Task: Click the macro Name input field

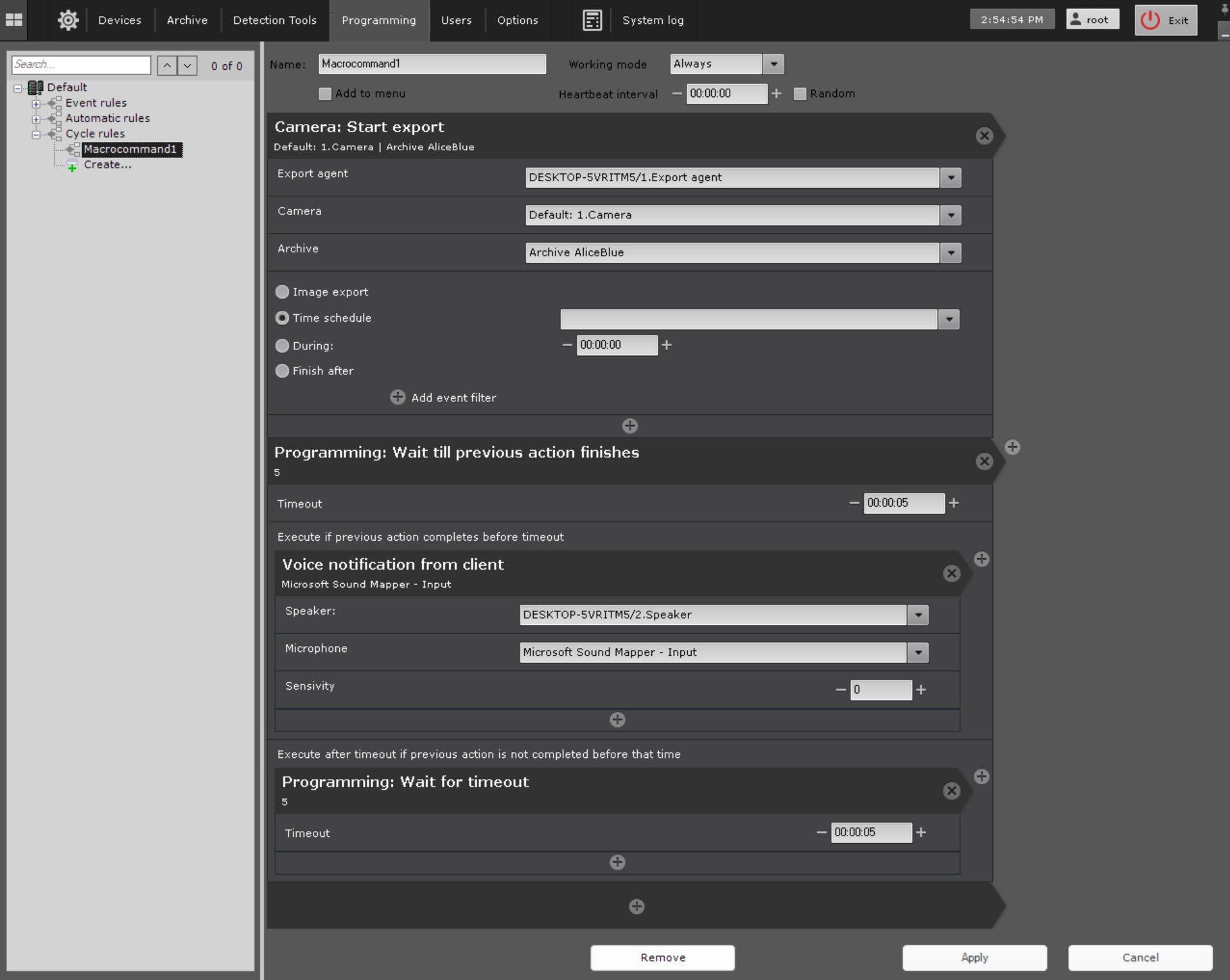Action: tap(432, 64)
